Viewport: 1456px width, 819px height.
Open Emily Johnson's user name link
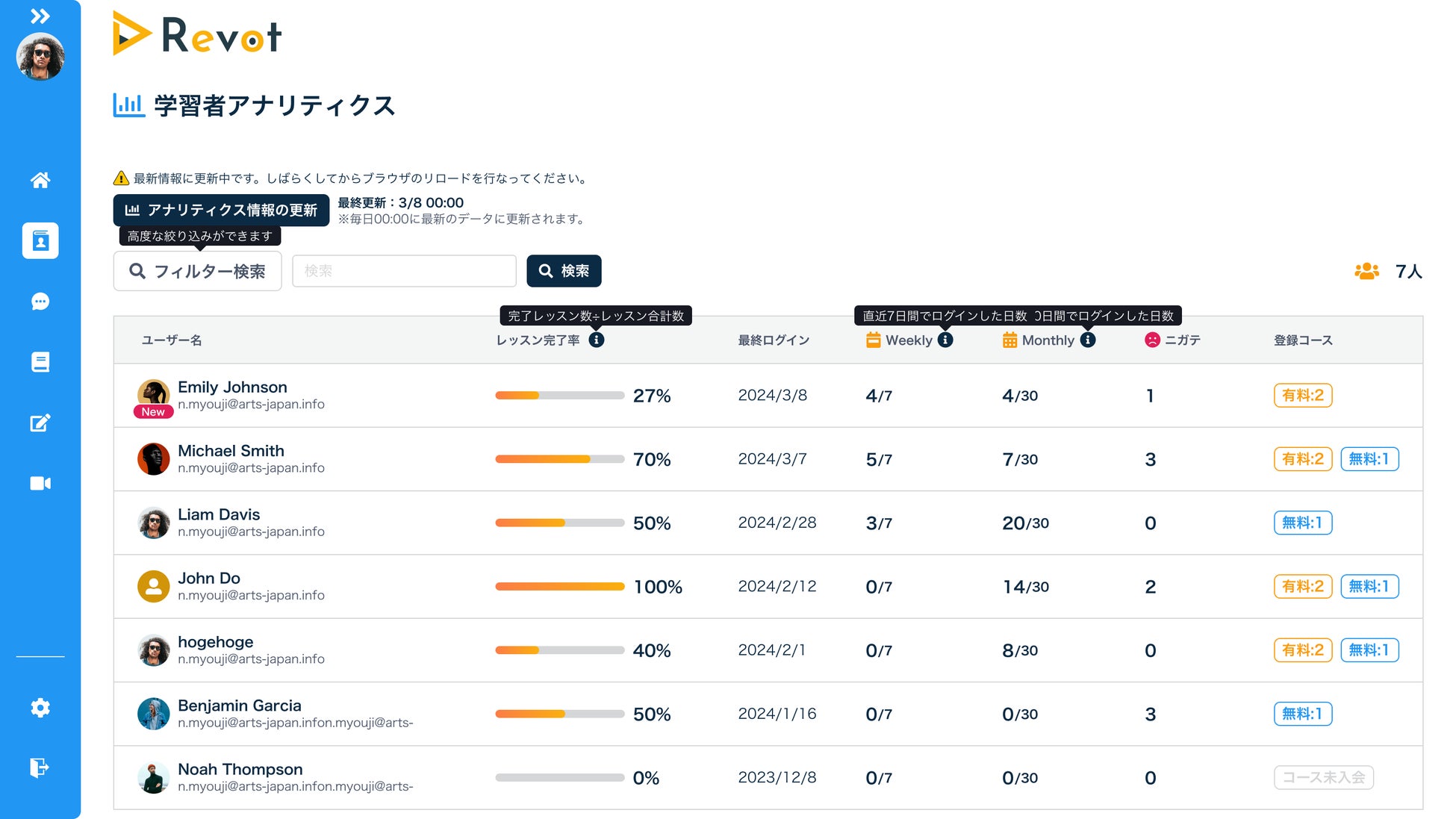[x=232, y=387]
